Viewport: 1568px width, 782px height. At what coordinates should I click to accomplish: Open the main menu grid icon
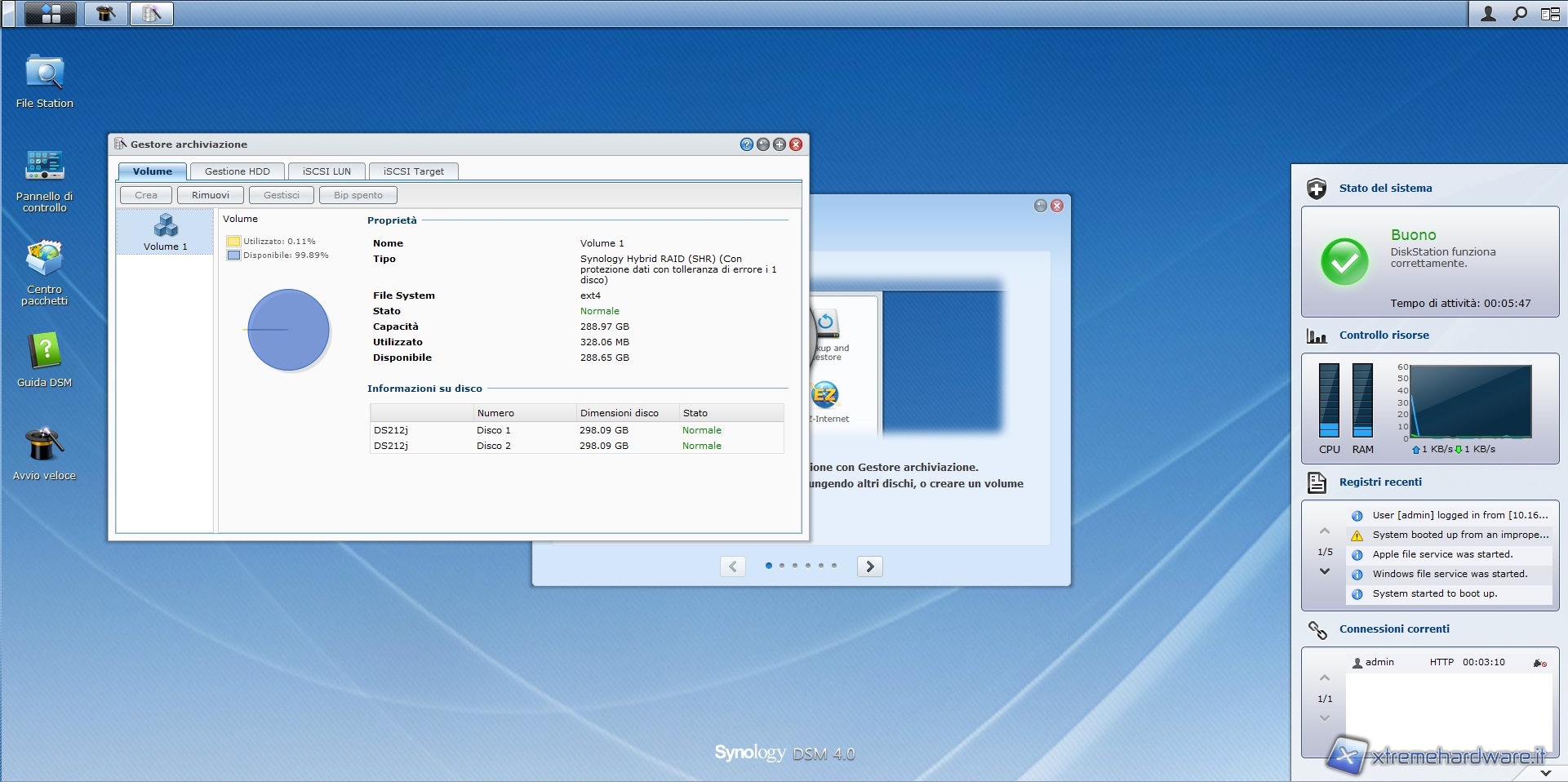51,14
